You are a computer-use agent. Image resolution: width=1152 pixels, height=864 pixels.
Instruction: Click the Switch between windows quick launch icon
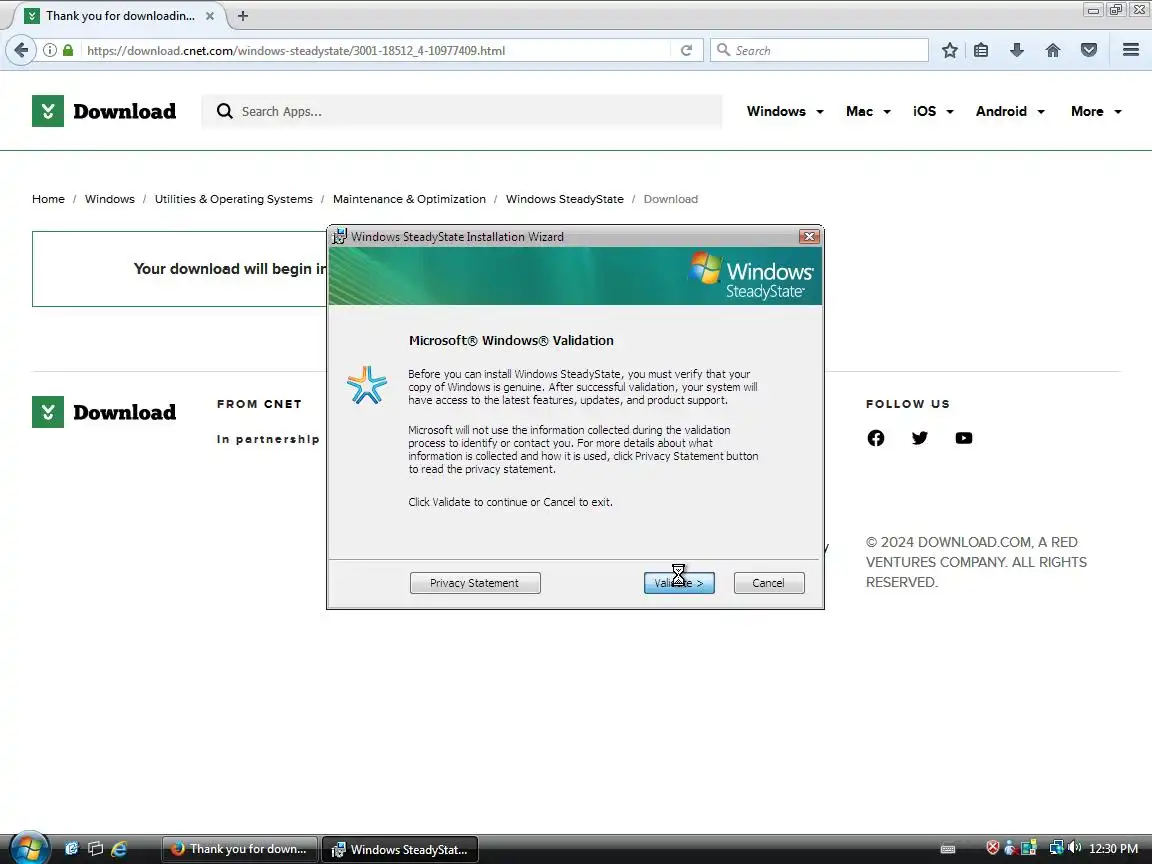click(x=96, y=849)
